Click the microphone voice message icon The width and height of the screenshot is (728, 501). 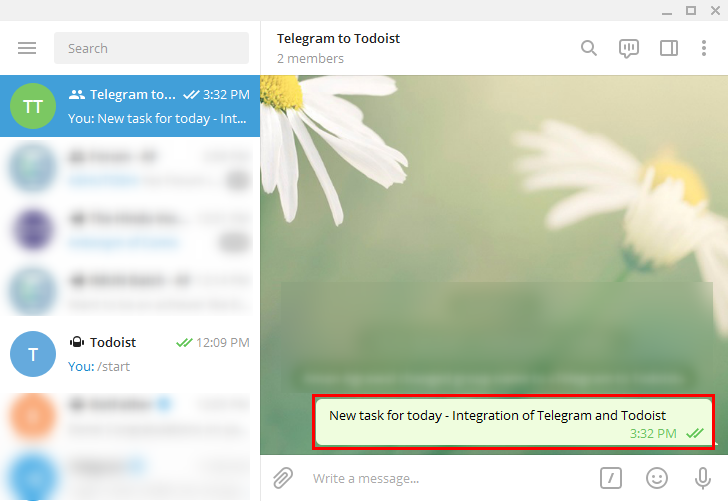pos(702,478)
